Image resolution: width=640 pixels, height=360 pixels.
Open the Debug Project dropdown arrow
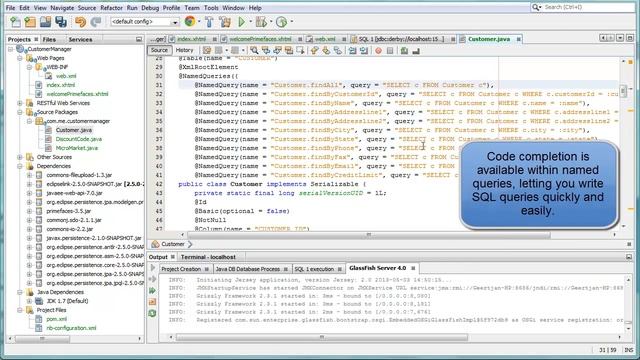coord(271,22)
